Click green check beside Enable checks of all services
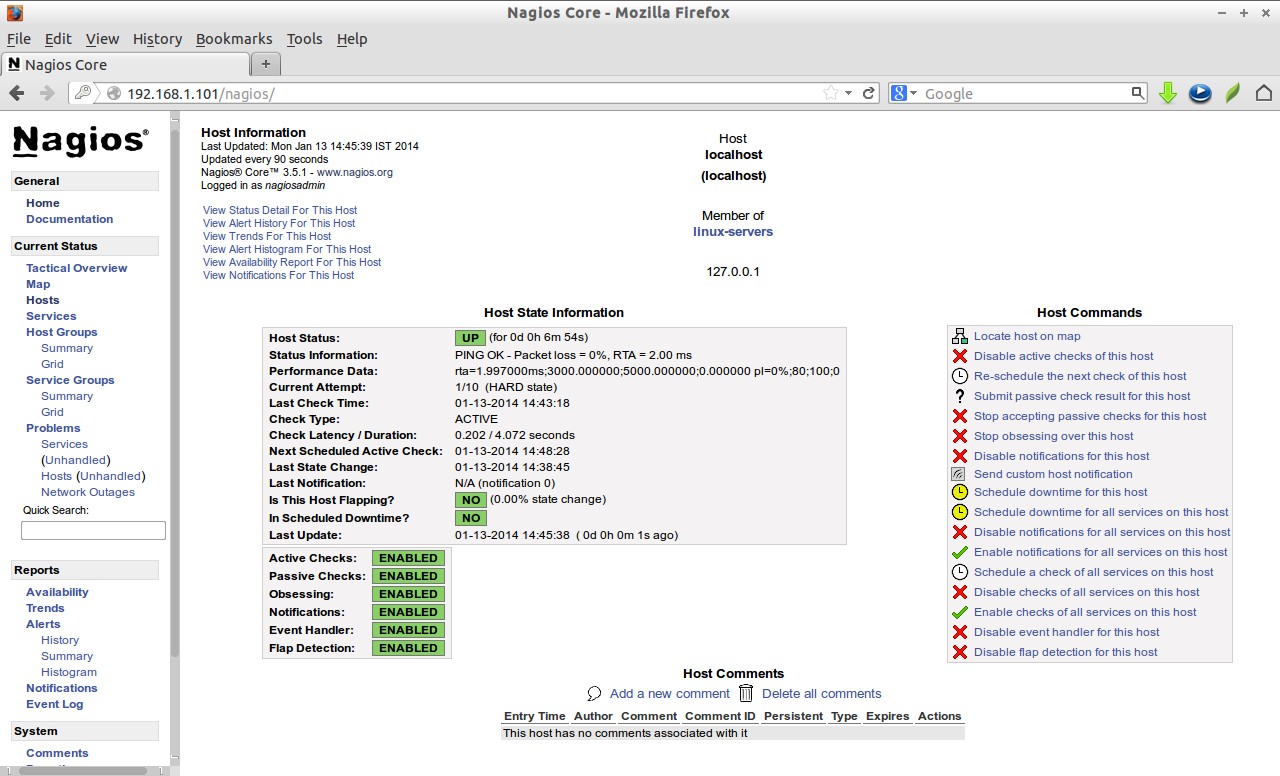Image resolution: width=1280 pixels, height=776 pixels. pos(960,612)
